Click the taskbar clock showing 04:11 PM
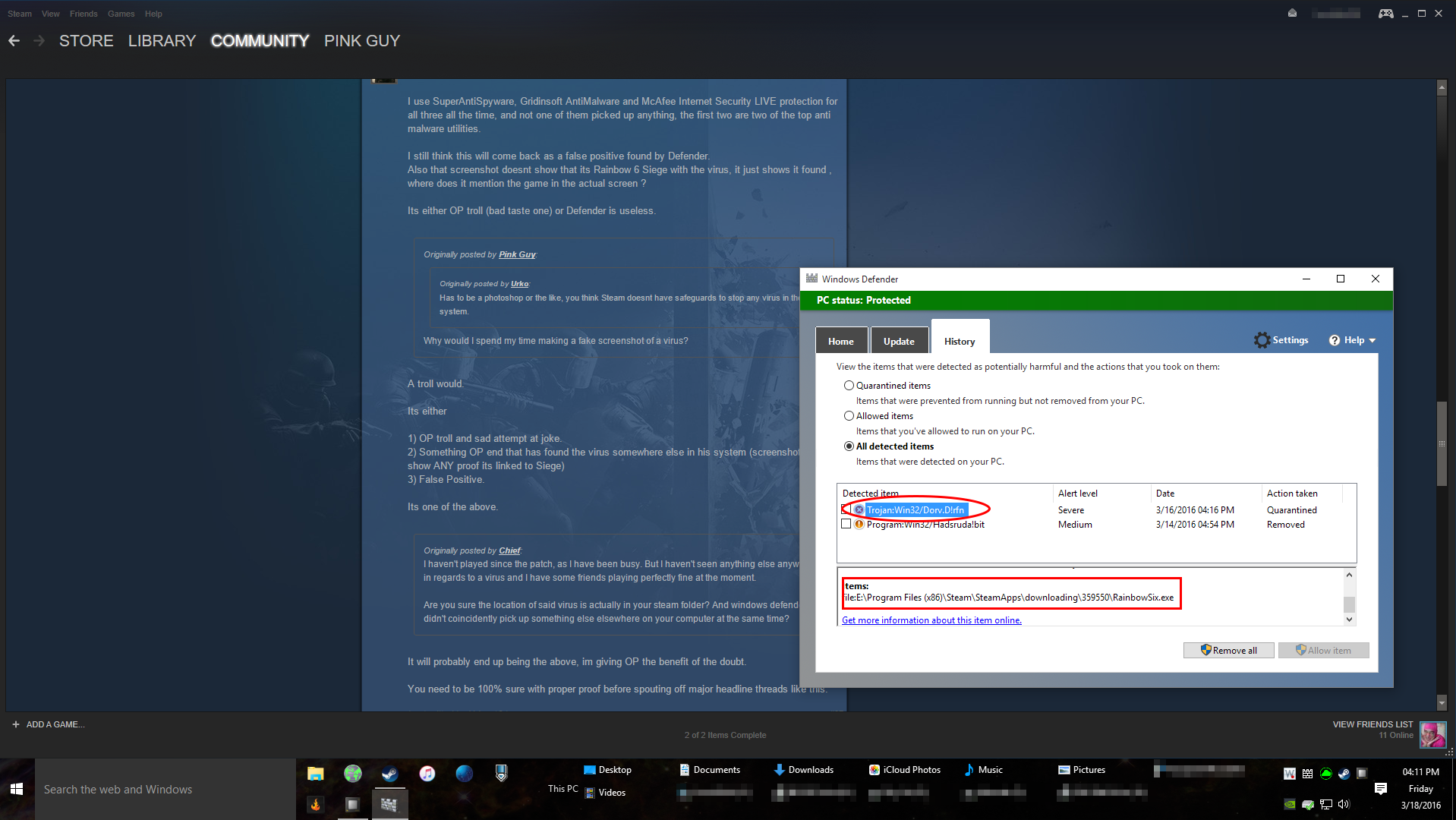Image resolution: width=1456 pixels, height=820 pixels. (x=1420, y=772)
